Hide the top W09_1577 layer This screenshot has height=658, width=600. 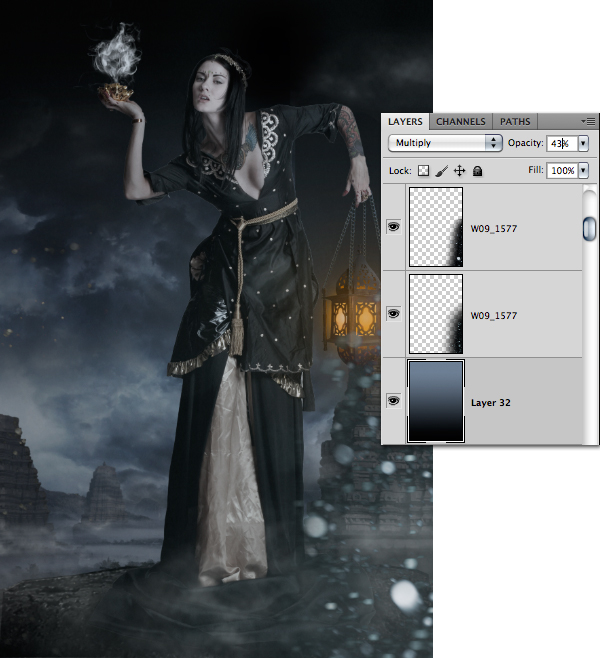click(x=393, y=227)
